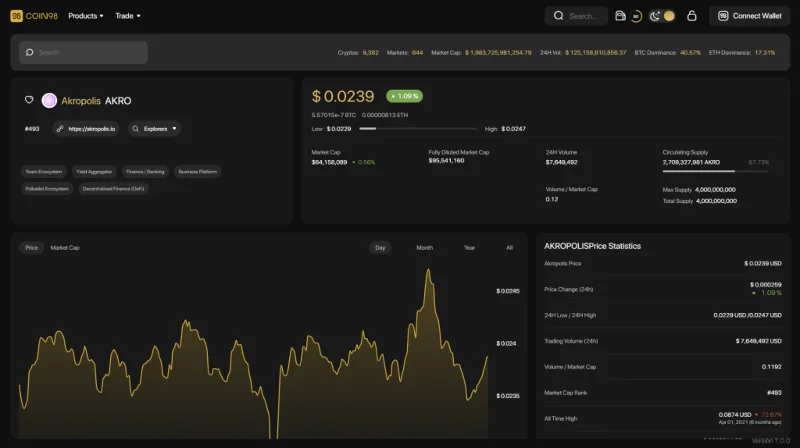The image size is (800, 448).
Task: Add Akropolis to favorites with the heart icon
Action: 29,100
